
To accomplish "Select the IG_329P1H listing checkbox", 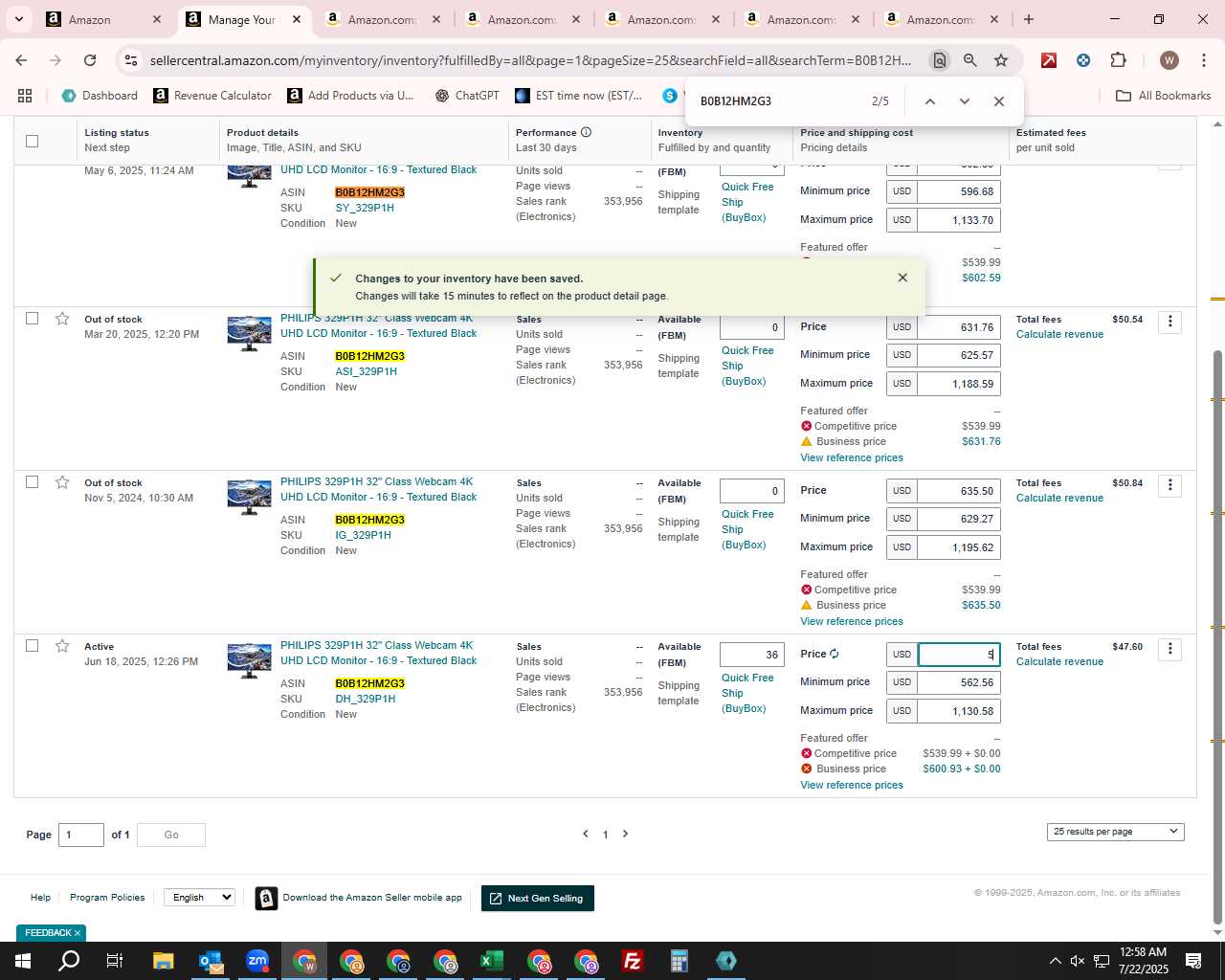I will pos(32,482).
